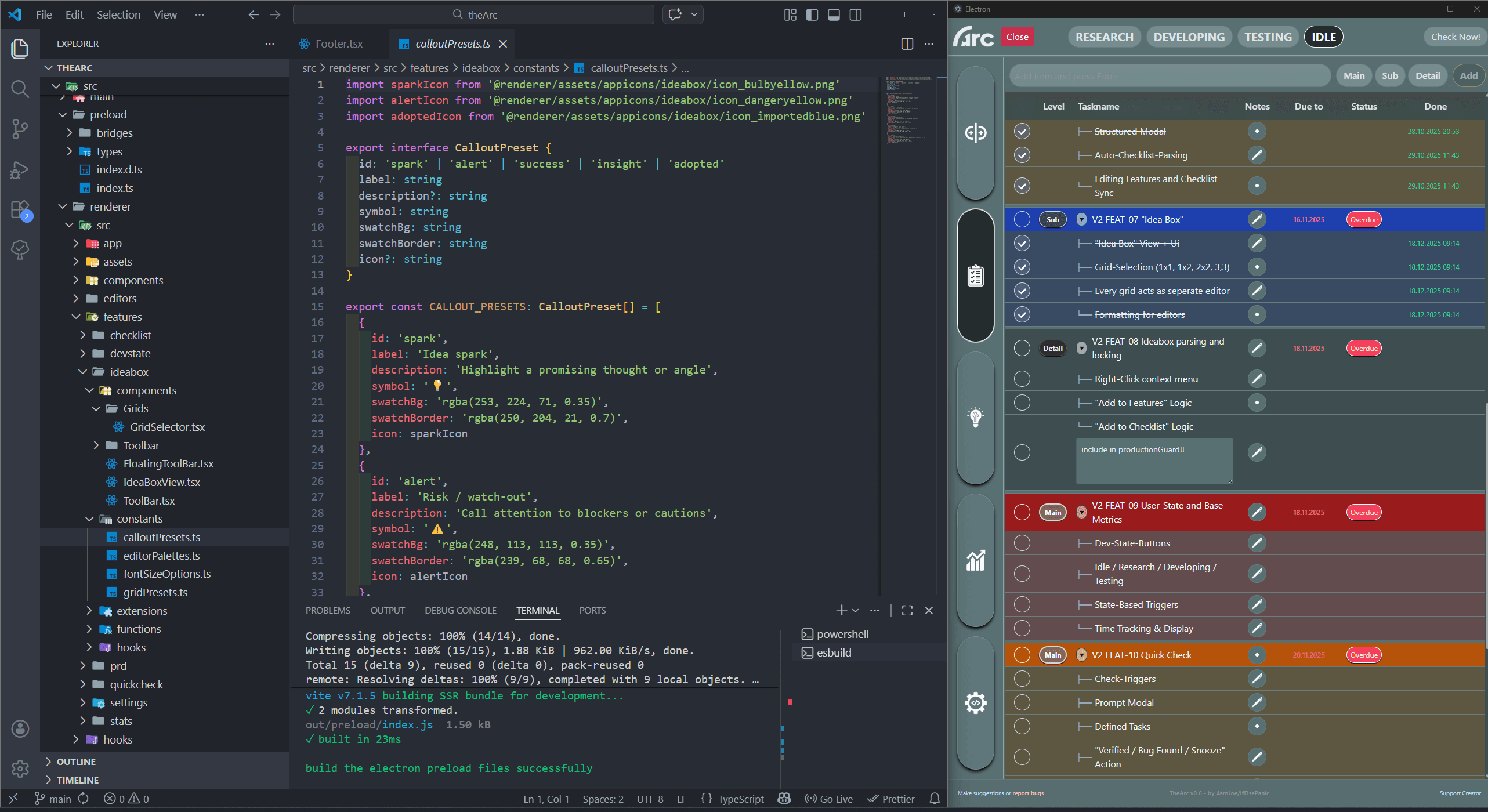Image resolution: width=1488 pixels, height=812 pixels.
Task: Open the Run and Debug sidebar icon
Action: (x=20, y=169)
